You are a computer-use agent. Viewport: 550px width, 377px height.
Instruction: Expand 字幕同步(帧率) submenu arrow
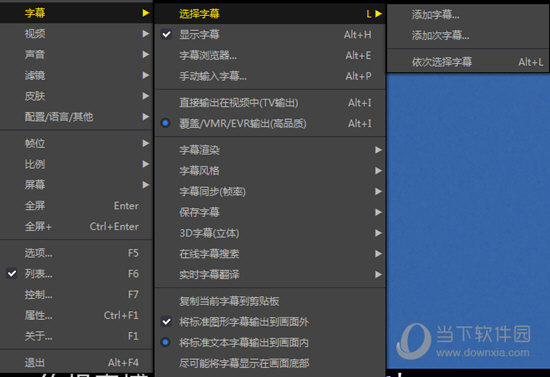[x=378, y=191]
